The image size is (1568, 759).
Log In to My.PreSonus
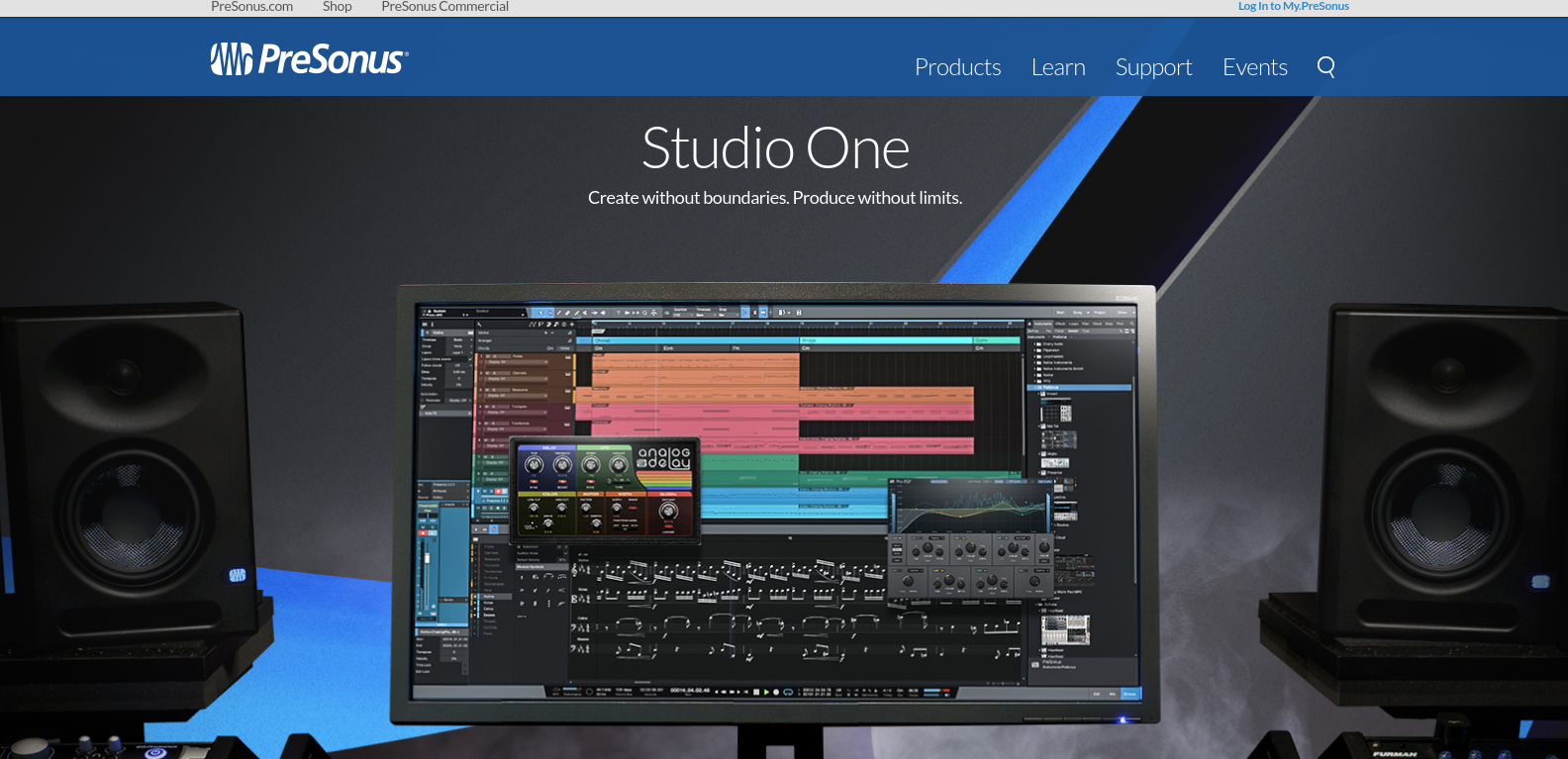point(1293,6)
